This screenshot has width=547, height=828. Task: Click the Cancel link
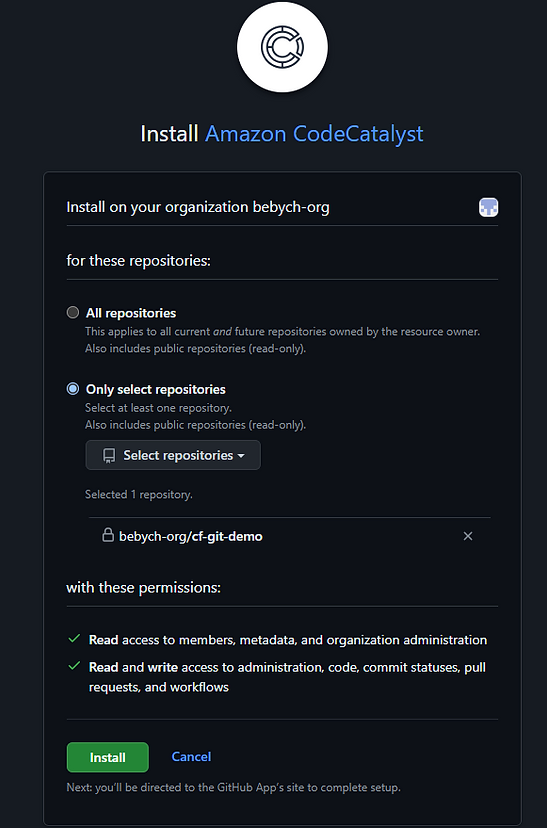(x=191, y=757)
